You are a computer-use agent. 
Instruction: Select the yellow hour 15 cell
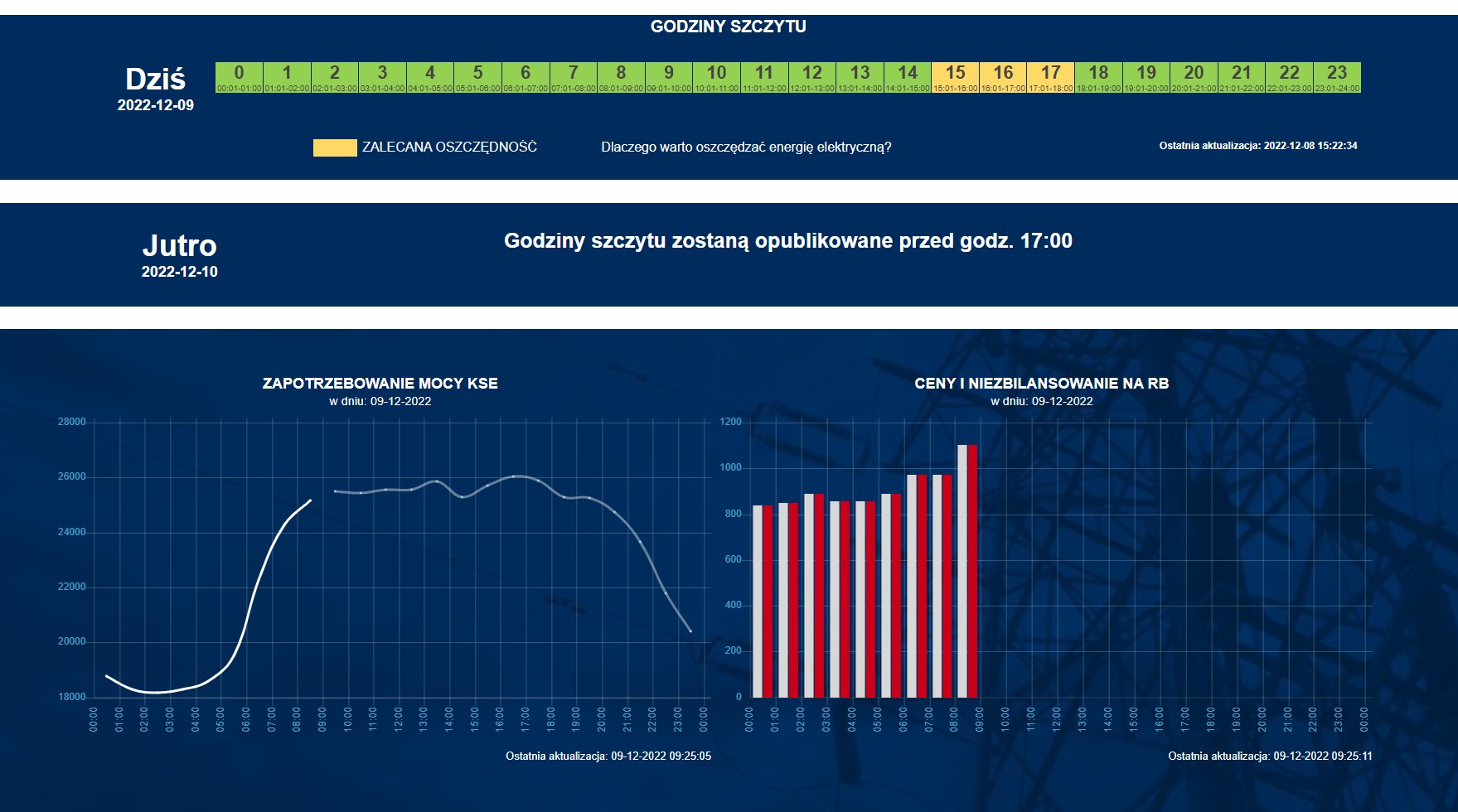(x=955, y=77)
